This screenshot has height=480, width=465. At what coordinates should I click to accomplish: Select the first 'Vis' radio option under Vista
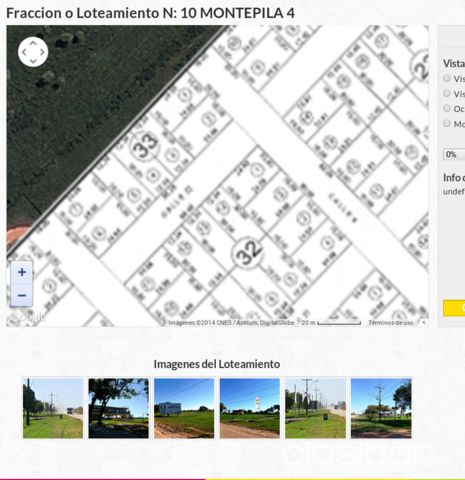(x=447, y=78)
